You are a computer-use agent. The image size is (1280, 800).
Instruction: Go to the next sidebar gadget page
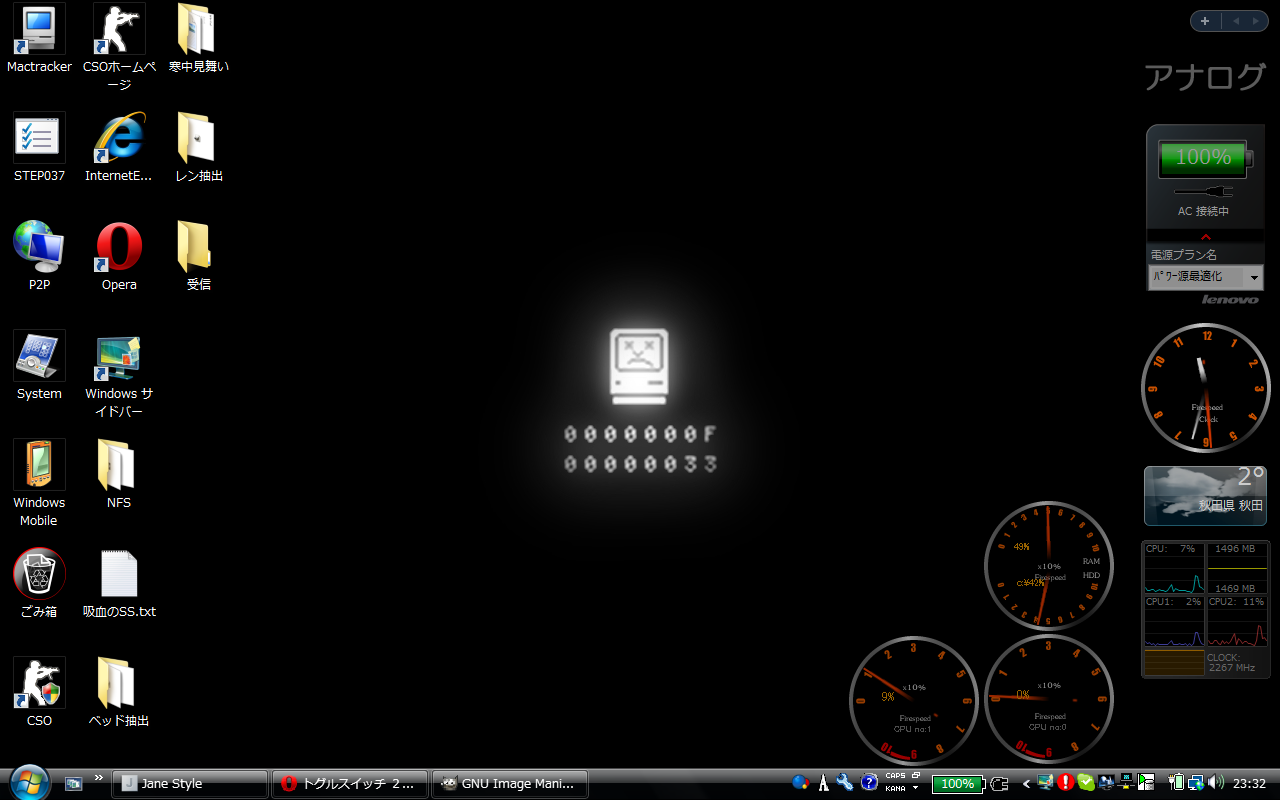click(1257, 21)
